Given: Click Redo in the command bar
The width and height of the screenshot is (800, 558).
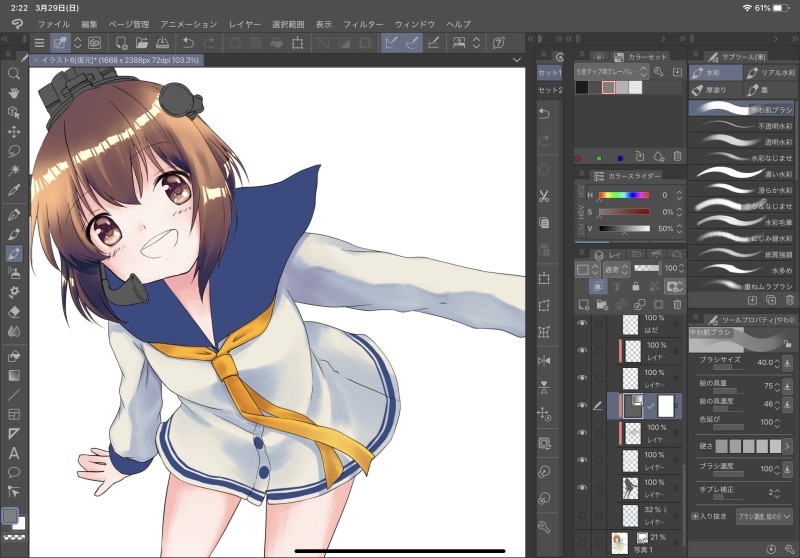Looking at the screenshot, I should click(x=209, y=43).
